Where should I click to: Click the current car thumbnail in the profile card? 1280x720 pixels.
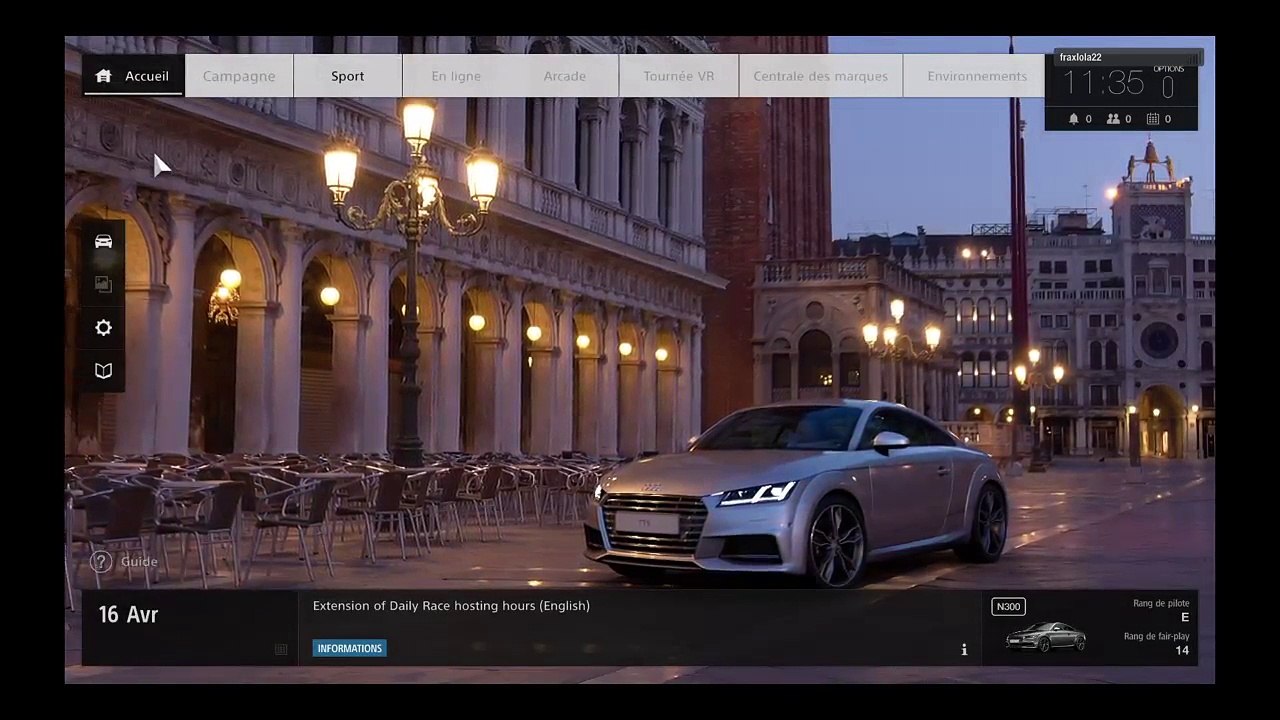coord(1046,637)
